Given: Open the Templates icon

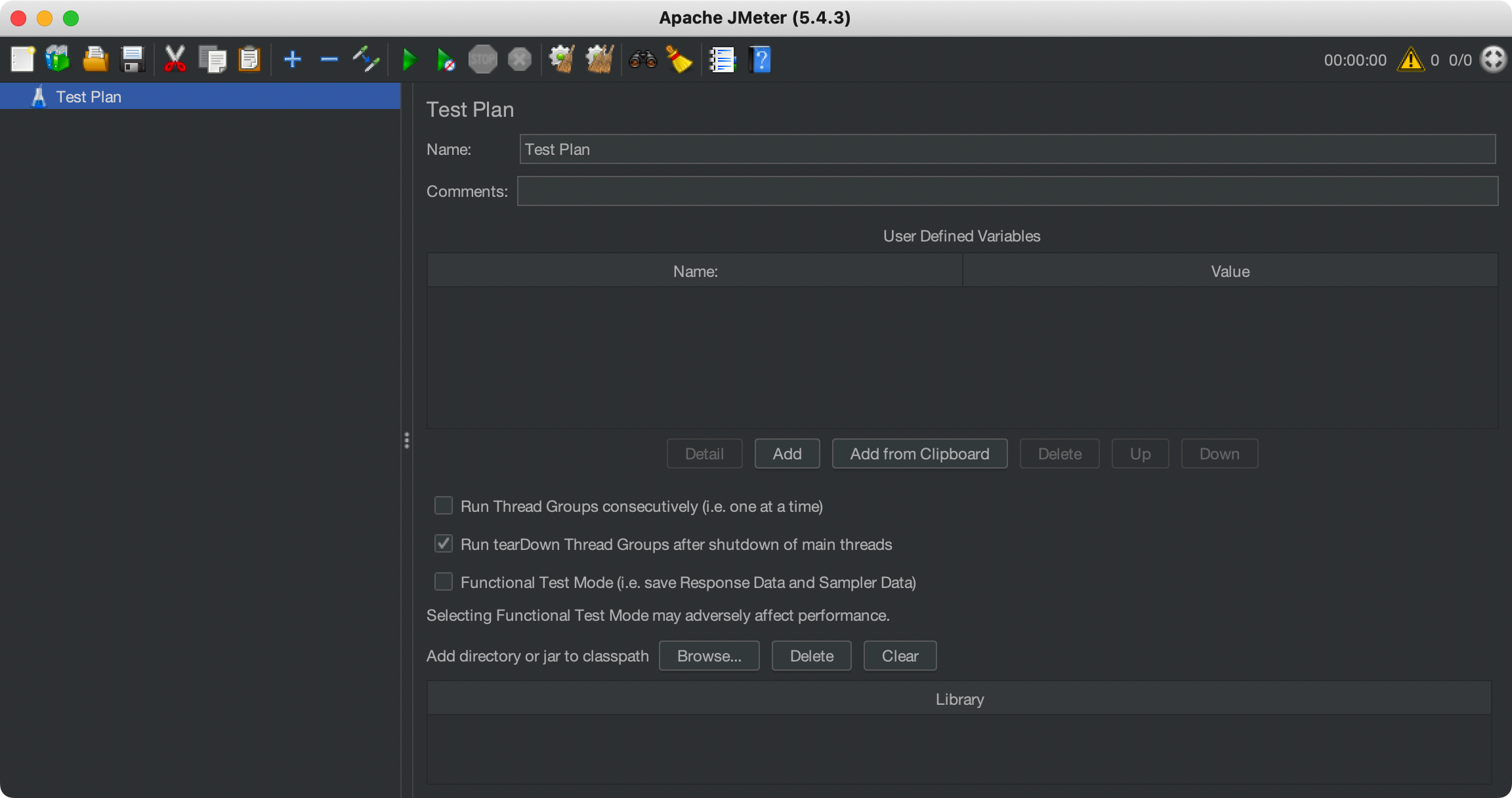Looking at the screenshot, I should (58, 60).
